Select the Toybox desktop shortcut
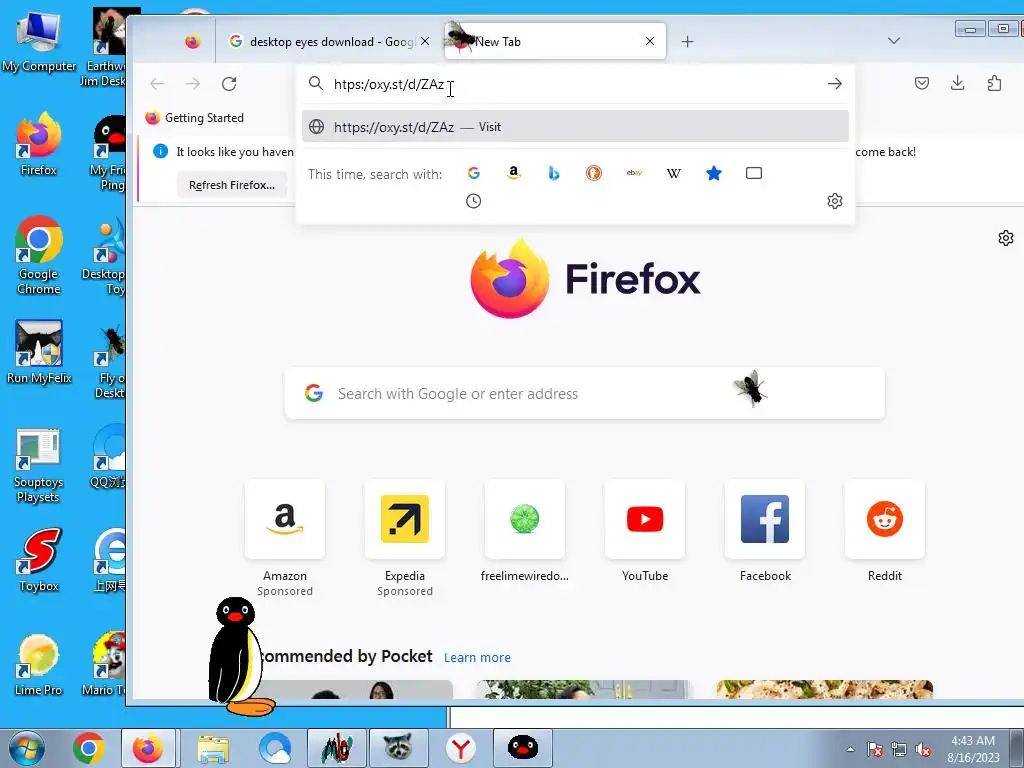Screen dimensions: 1024x768 [39, 560]
